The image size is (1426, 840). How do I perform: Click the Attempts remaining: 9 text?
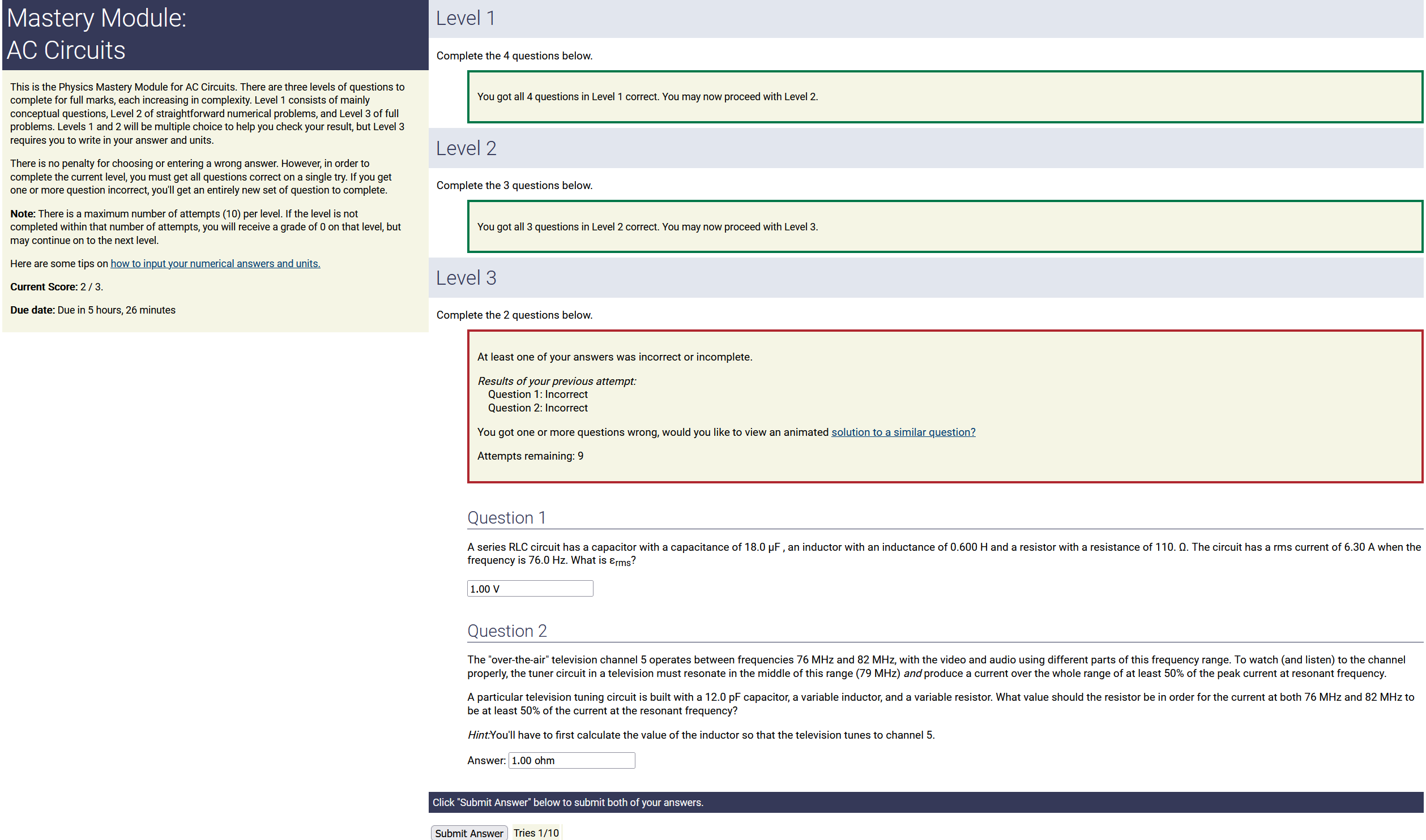pyautogui.click(x=530, y=456)
